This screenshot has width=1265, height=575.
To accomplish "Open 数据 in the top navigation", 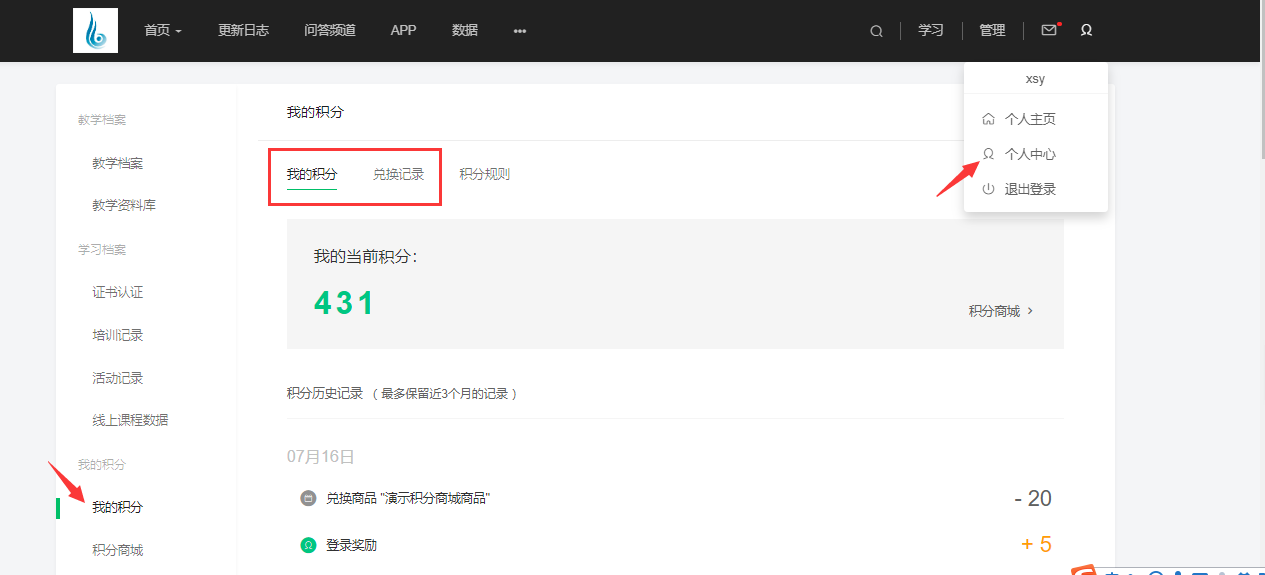I will pos(465,30).
